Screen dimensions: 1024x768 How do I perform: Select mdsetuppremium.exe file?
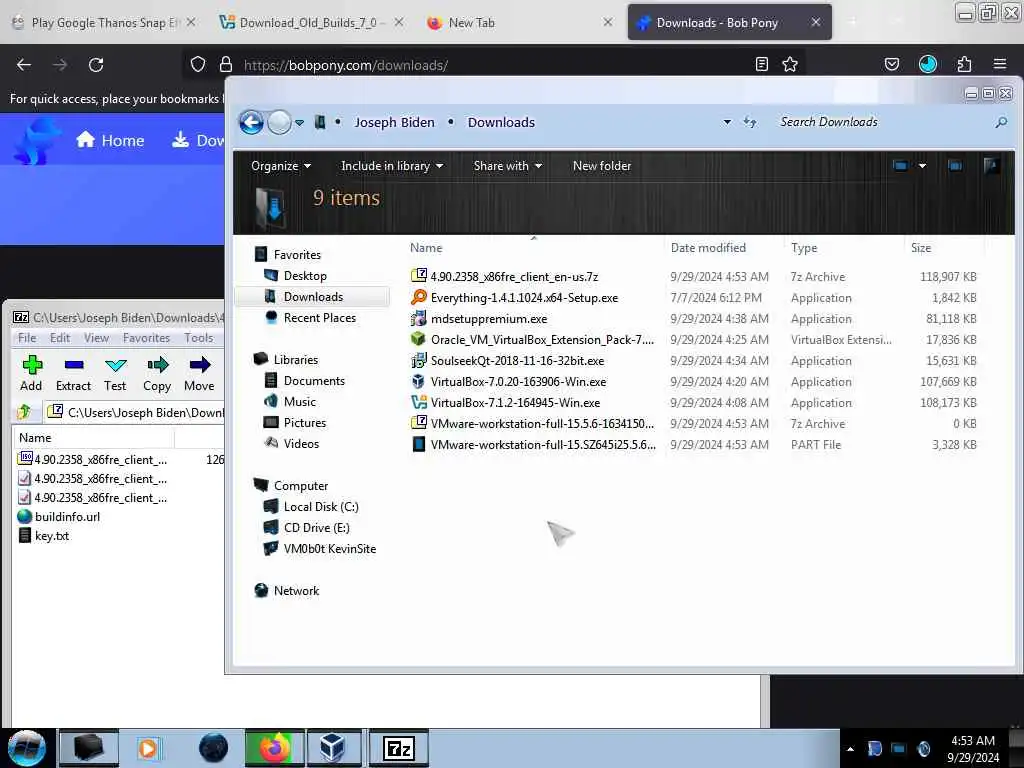[x=488, y=318]
